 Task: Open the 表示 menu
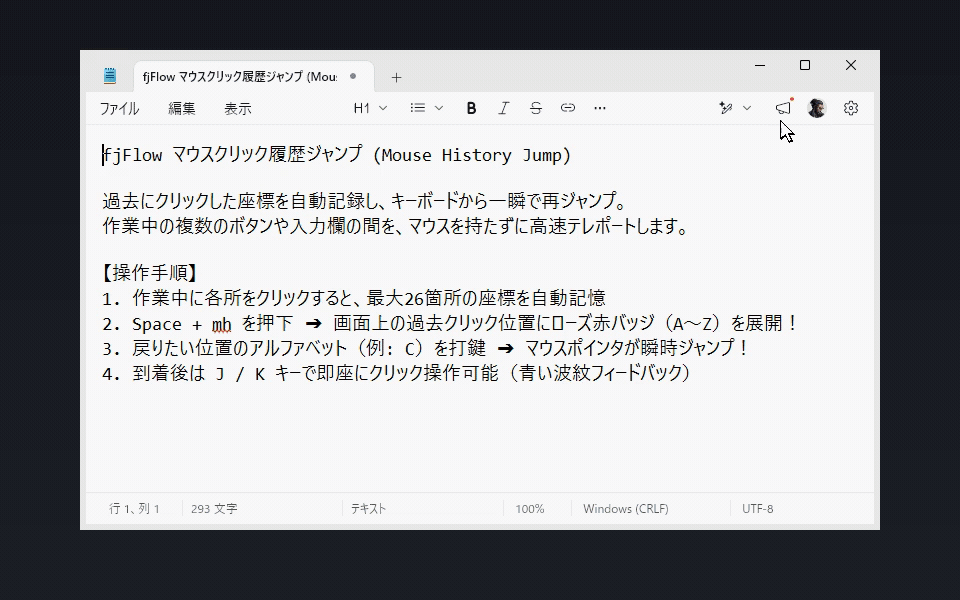[238, 108]
